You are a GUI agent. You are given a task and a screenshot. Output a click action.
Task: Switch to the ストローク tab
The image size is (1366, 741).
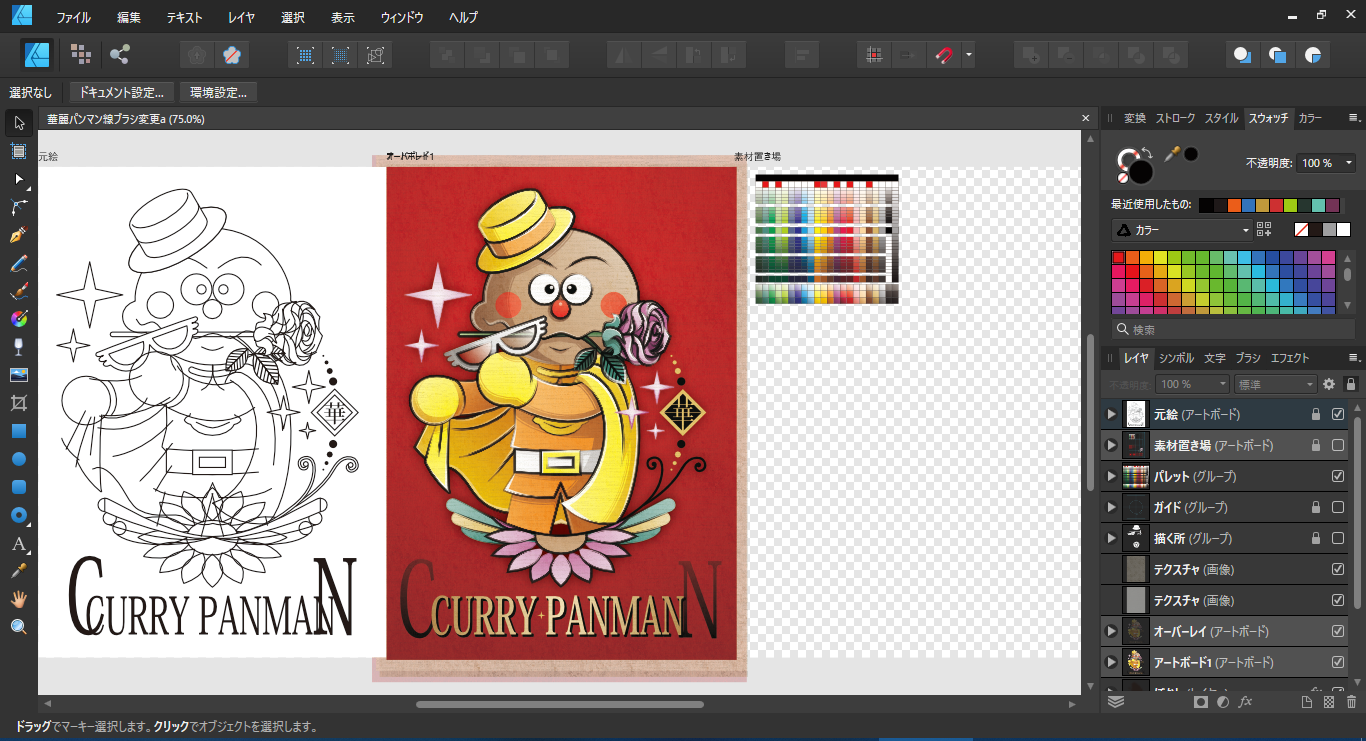coord(1175,118)
